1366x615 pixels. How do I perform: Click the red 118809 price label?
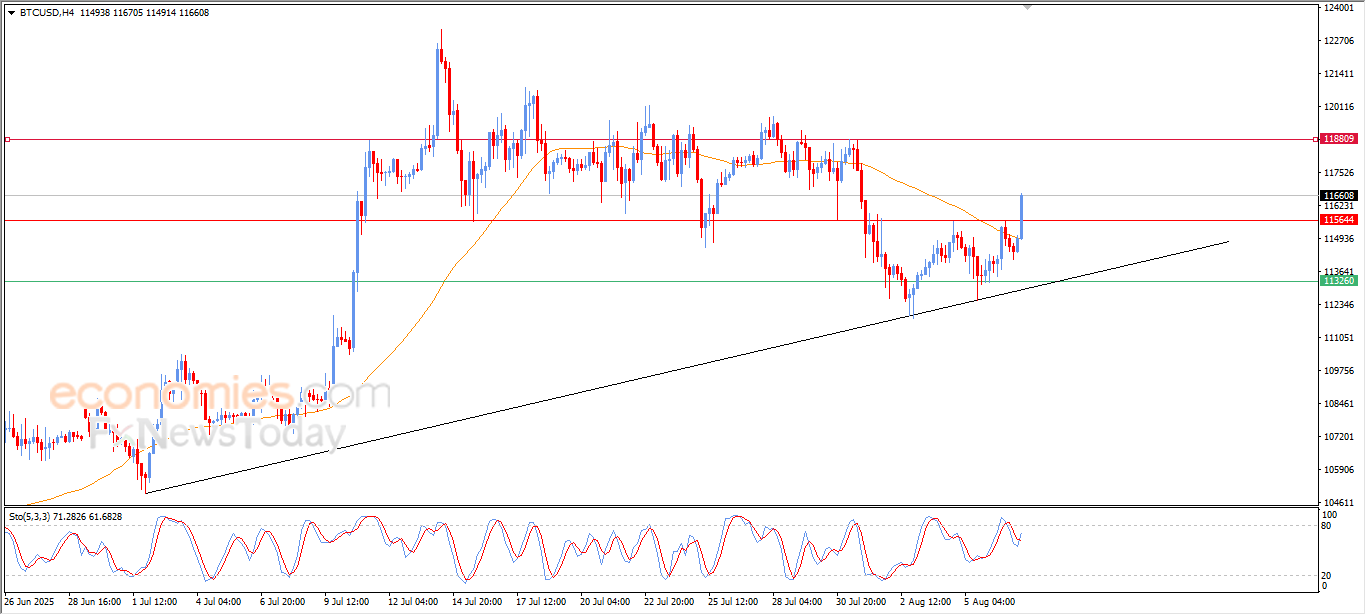pyautogui.click(x=1338, y=139)
